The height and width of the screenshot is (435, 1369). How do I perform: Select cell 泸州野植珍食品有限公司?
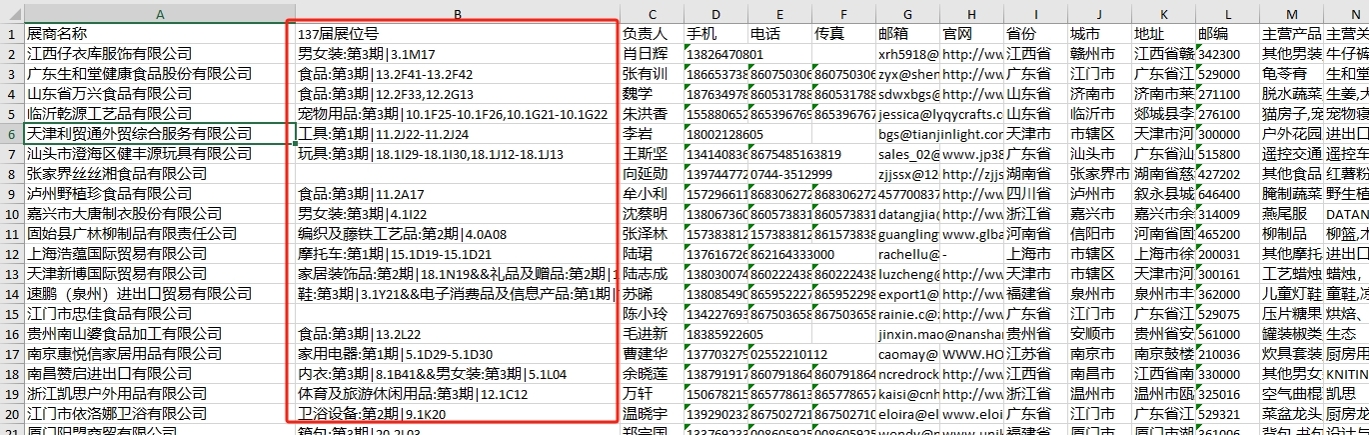159,193
